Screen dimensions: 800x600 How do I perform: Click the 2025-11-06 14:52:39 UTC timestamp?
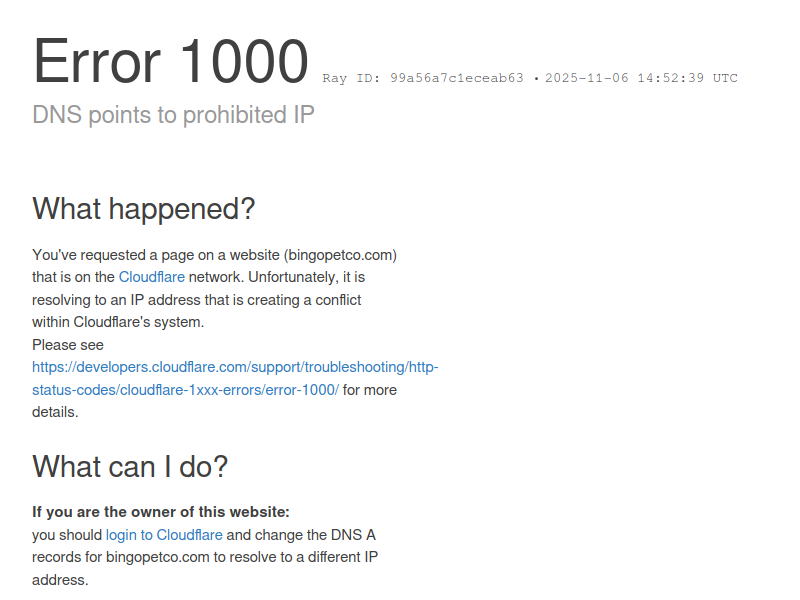pyautogui.click(x=641, y=78)
